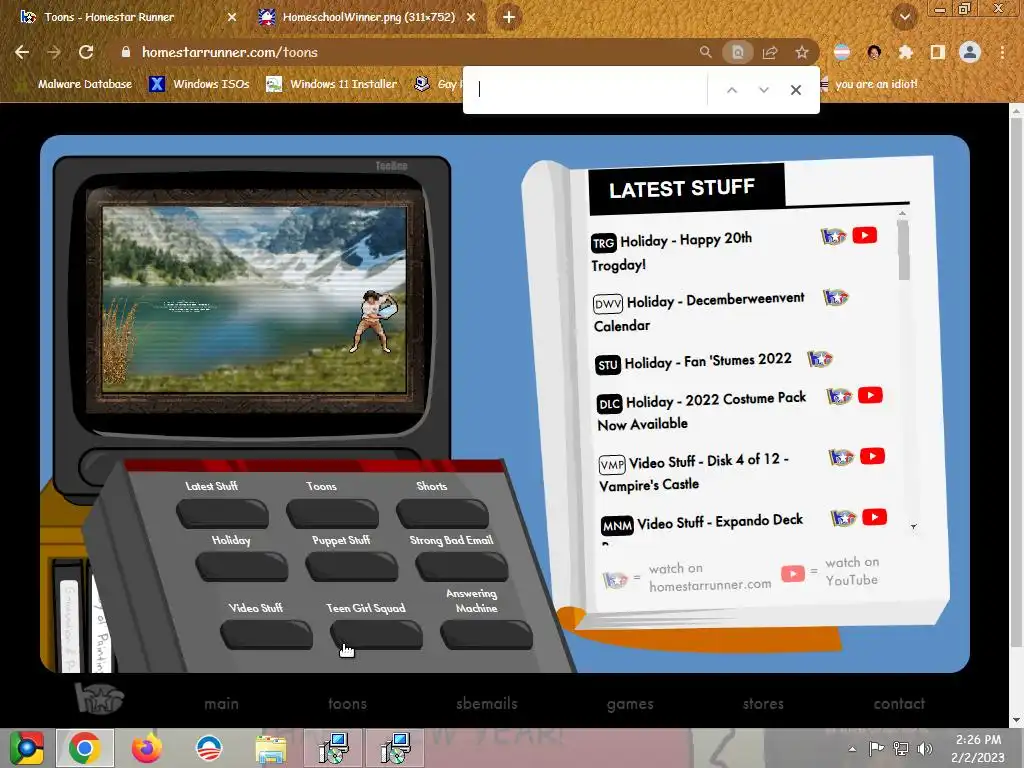The image size is (1024, 768).
Task: Click address bar URL homestarrunner.com/toons
Action: pos(230,52)
